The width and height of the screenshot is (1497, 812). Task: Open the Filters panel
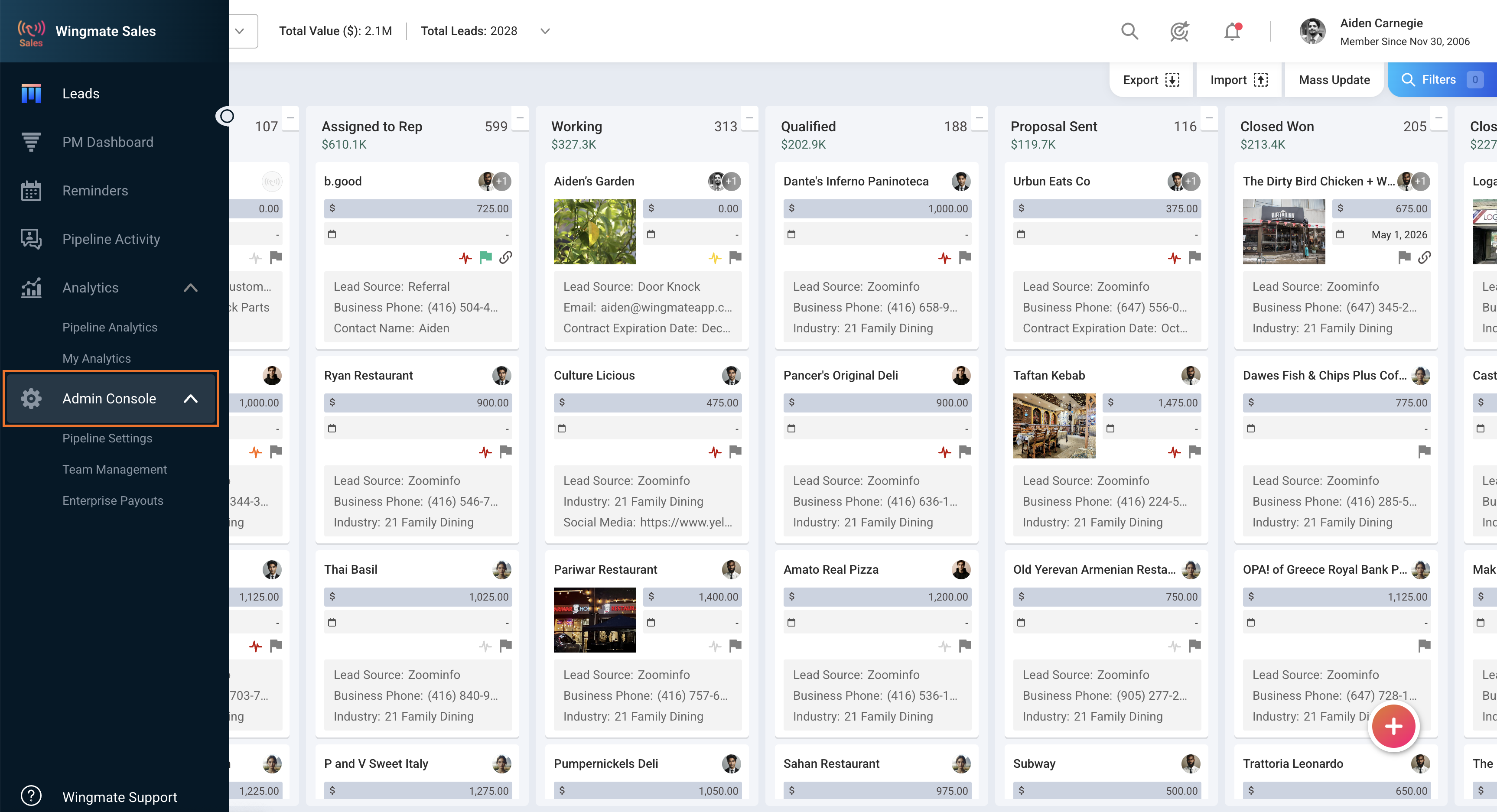[1442, 80]
